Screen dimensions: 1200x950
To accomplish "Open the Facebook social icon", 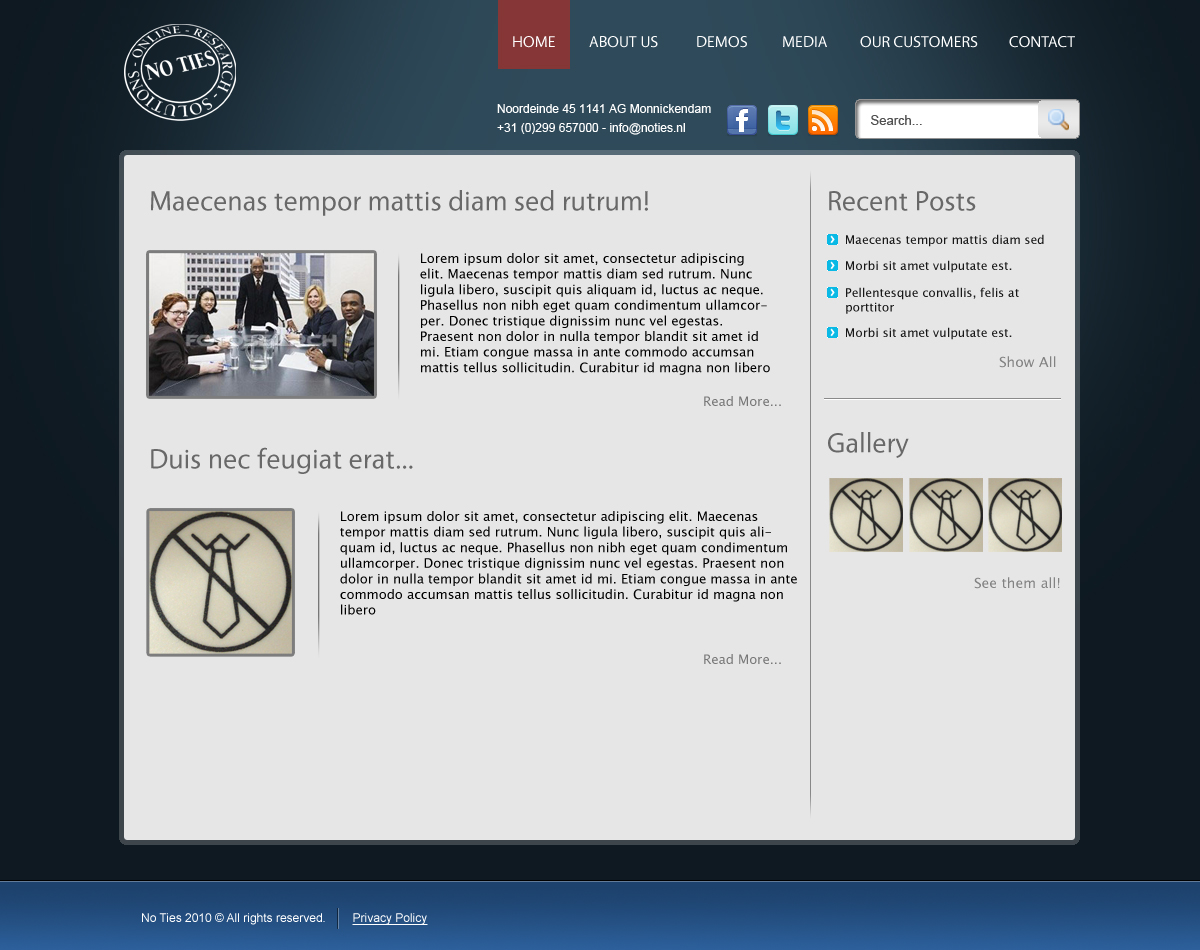I will [x=742, y=120].
